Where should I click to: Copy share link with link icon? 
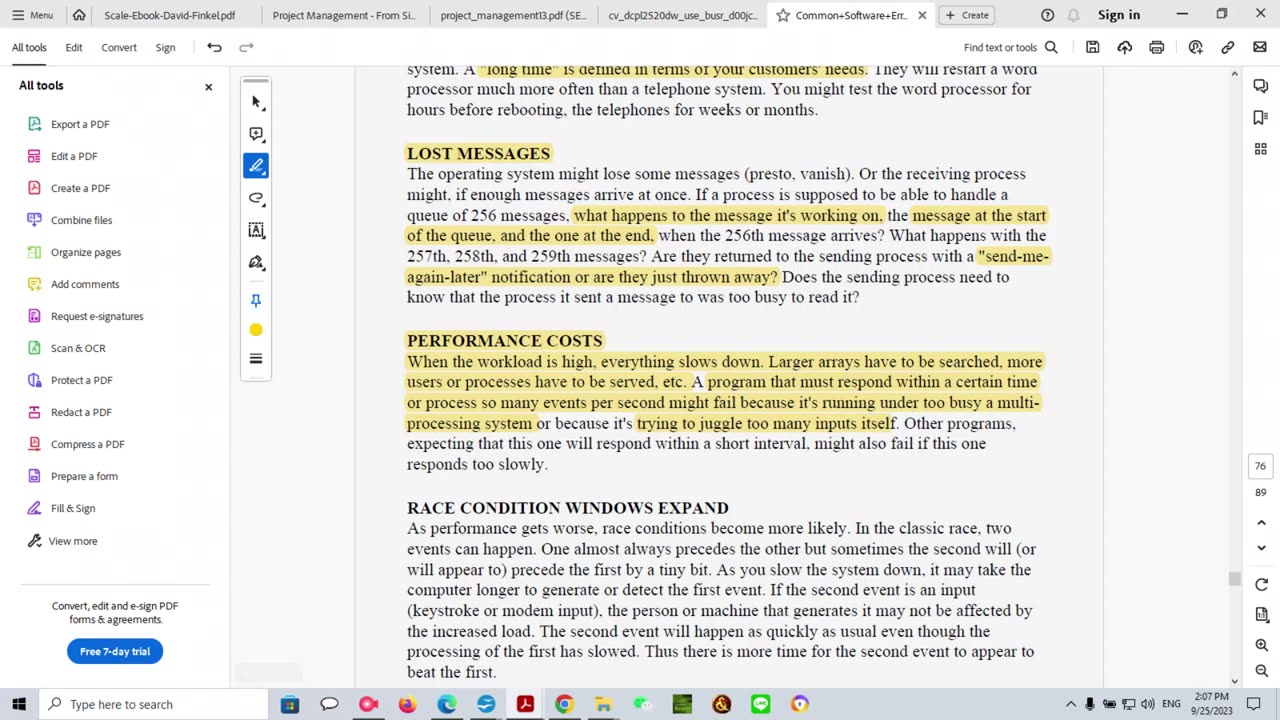[1228, 47]
